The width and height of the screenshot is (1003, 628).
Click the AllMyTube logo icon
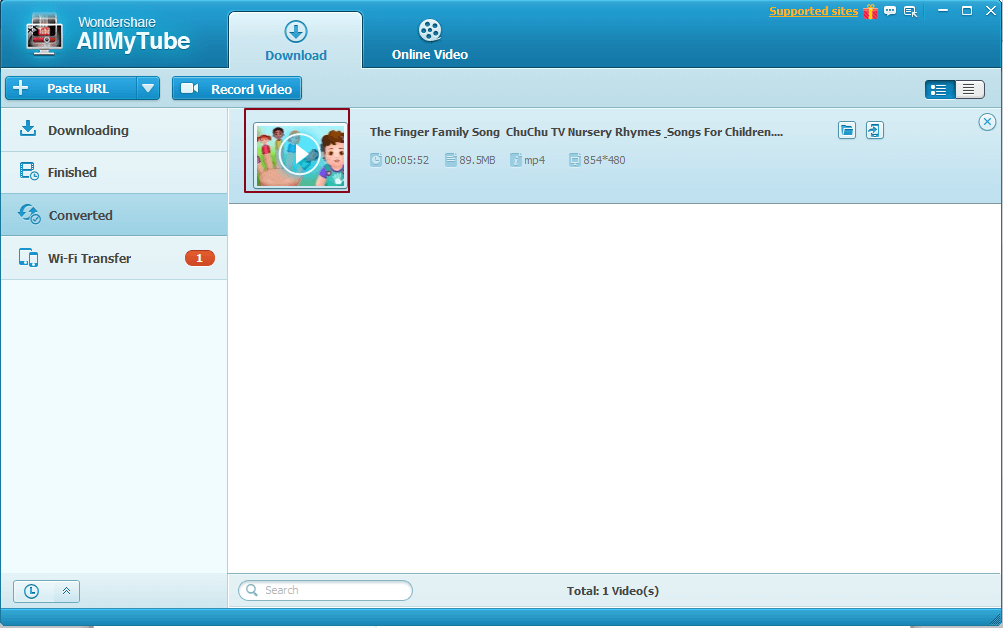pyautogui.click(x=44, y=35)
